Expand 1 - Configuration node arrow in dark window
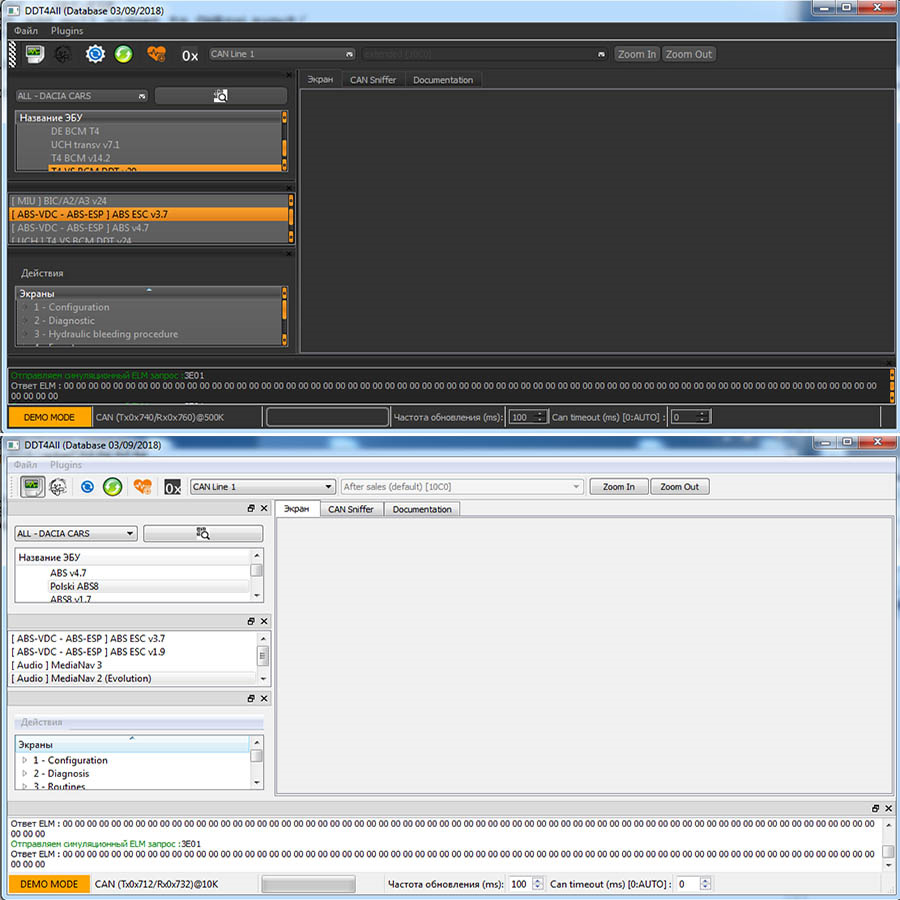Viewport: 900px width, 900px height. tap(26, 307)
